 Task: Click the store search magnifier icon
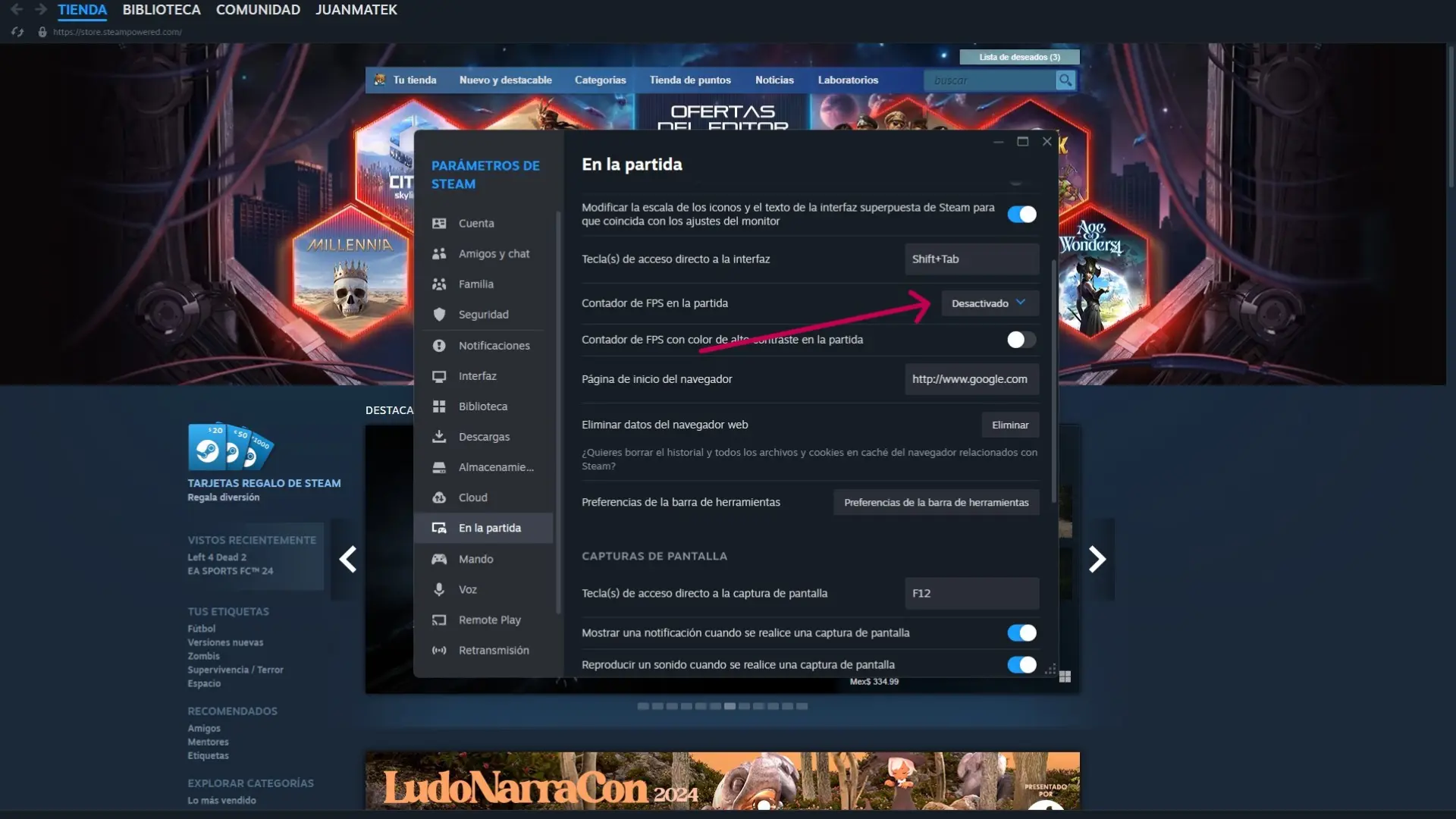pyautogui.click(x=1065, y=80)
